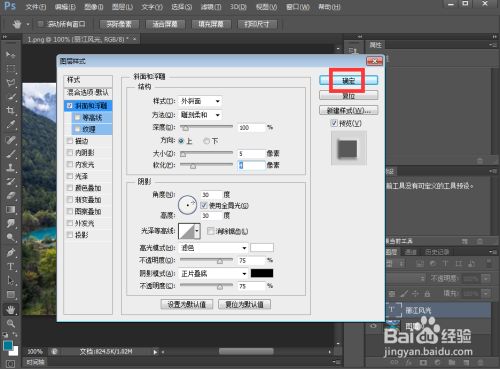Open the 图像 menu
Viewport: 500px width, 369px height.
[x=94, y=7]
